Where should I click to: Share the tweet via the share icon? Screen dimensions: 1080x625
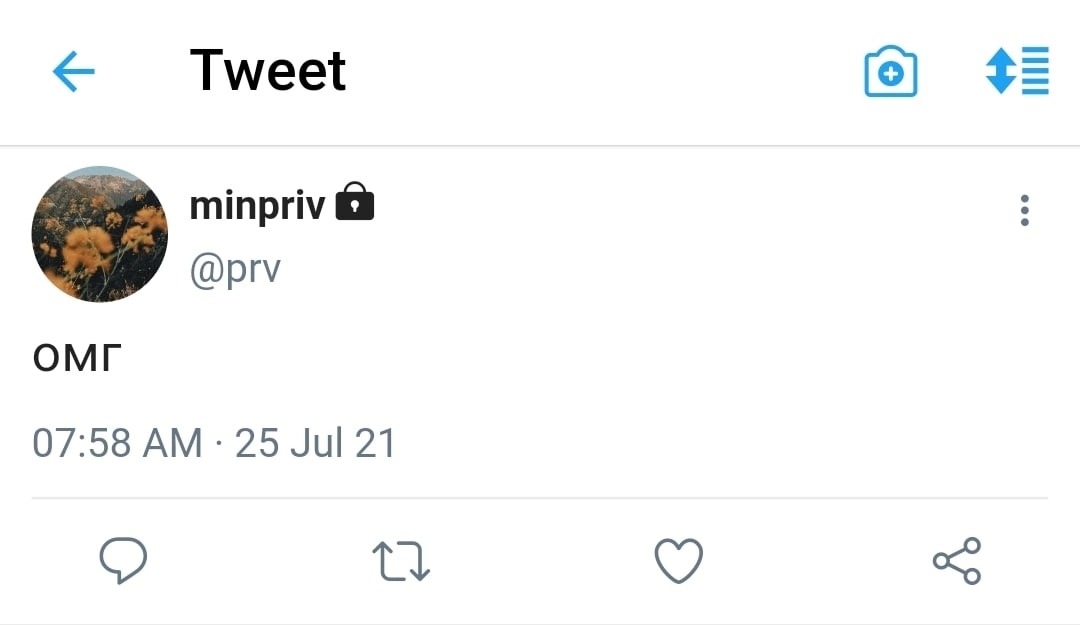click(957, 560)
